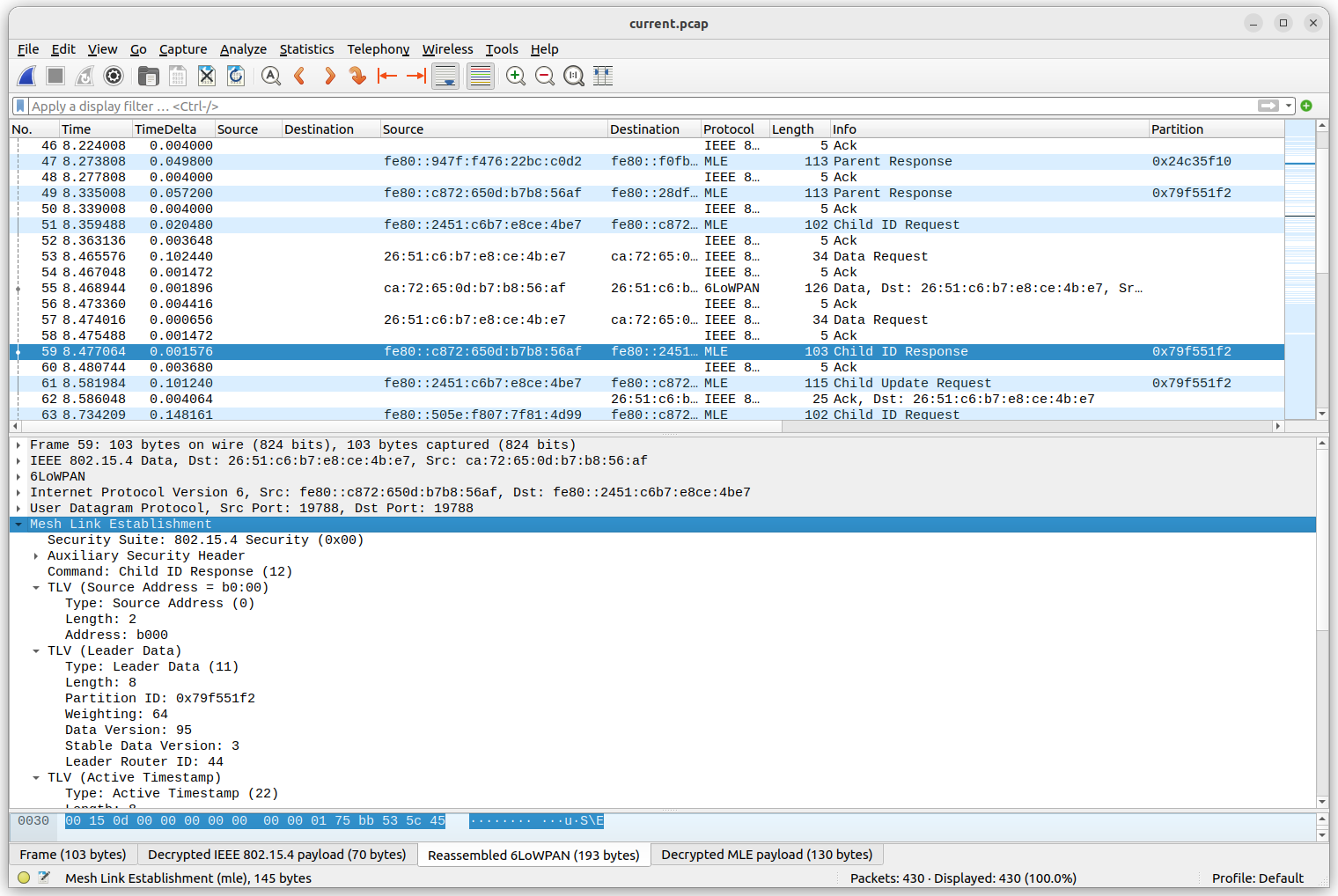1338x896 pixels.
Task: Select the Reassembled 6LoWPAN bytes tab
Action: 533,854
